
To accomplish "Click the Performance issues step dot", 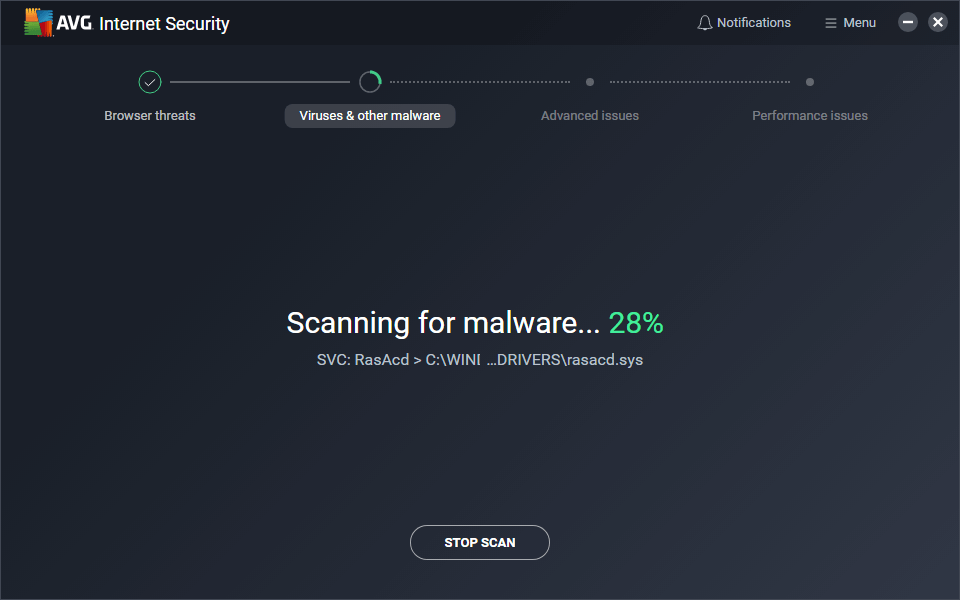I will (x=810, y=82).
